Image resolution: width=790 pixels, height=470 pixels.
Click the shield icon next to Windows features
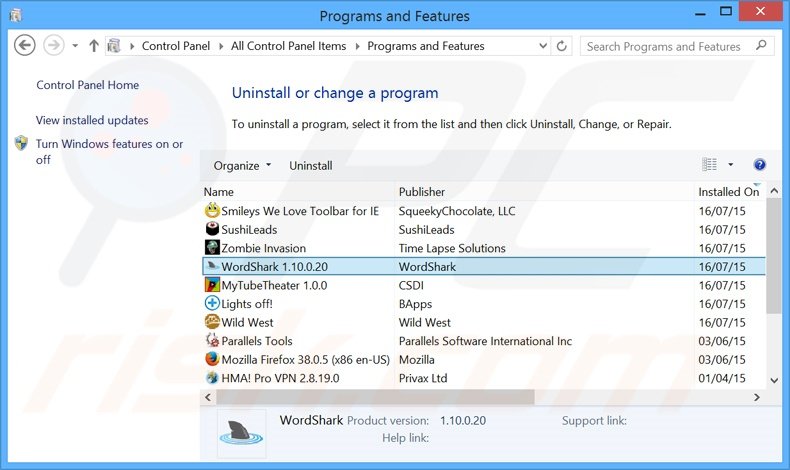[21, 143]
